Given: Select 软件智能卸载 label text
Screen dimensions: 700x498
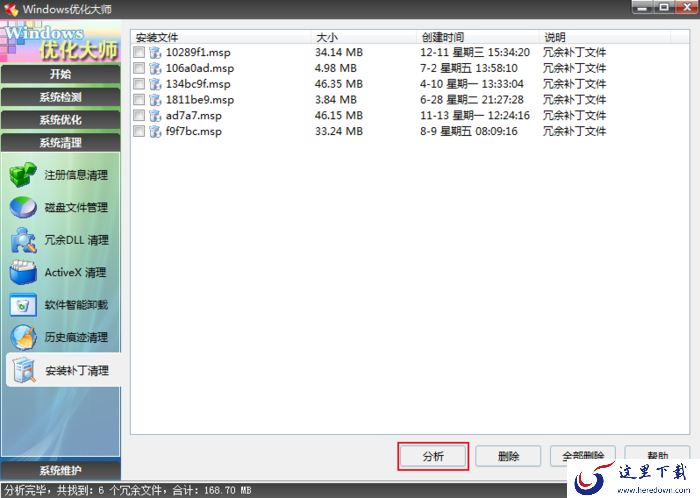Looking at the screenshot, I should 76,305.
